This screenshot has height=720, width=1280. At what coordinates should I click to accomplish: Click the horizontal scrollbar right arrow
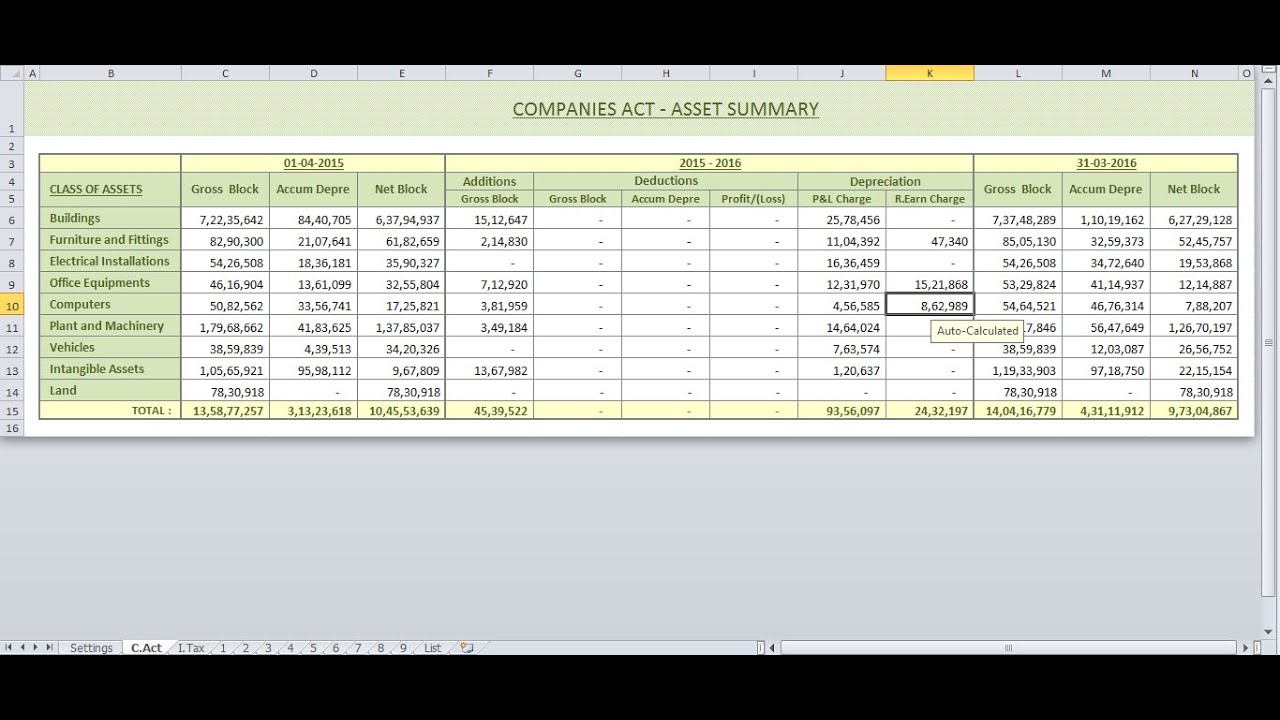click(x=1246, y=648)
